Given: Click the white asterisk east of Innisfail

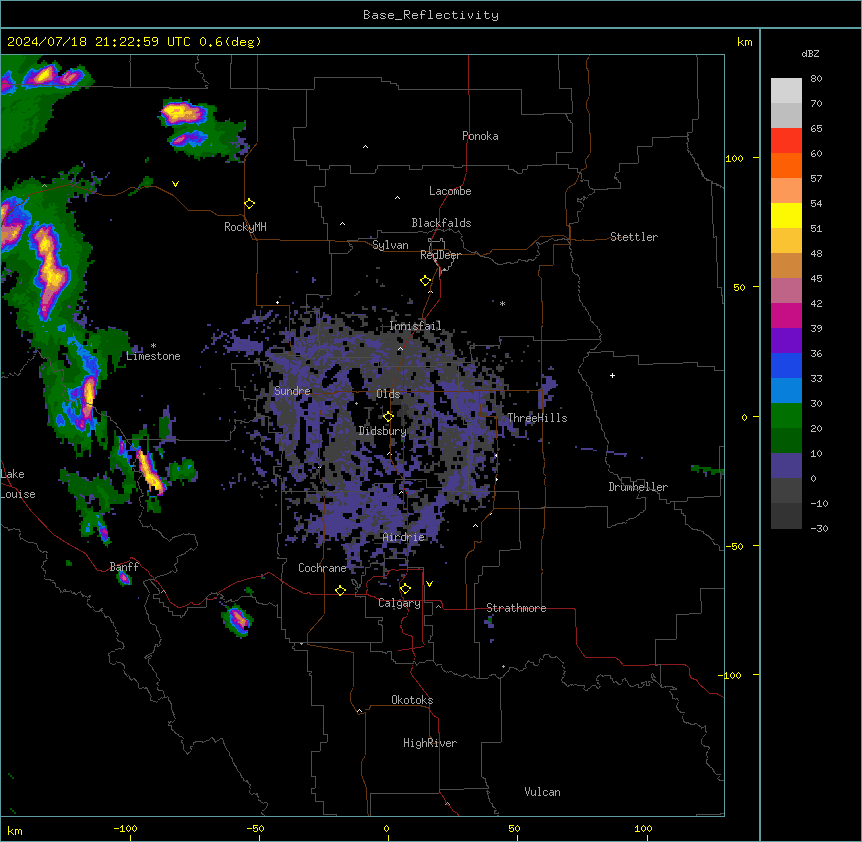Looking at the screenshot, I should (502, 304).
